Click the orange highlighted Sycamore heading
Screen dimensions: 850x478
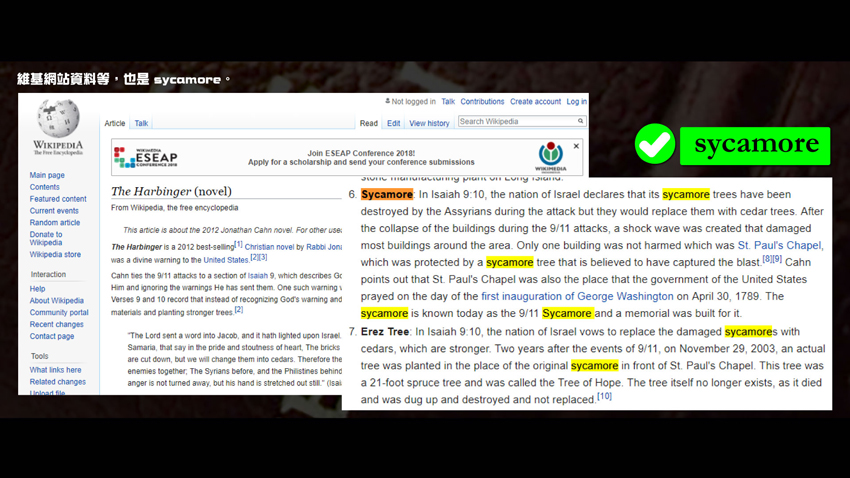tap(387, 195)
